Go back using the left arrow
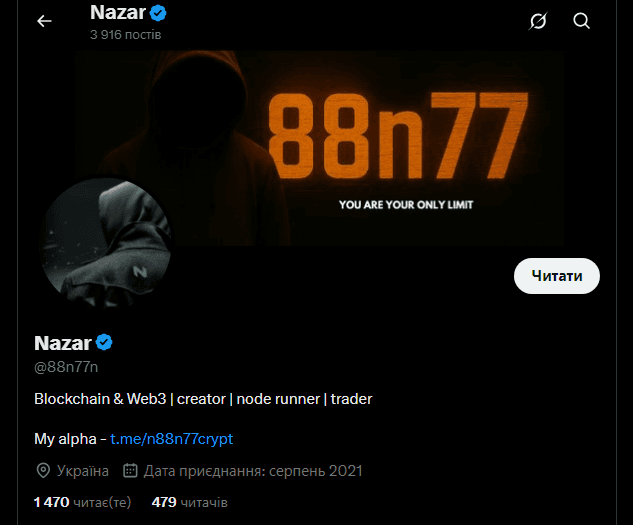The image size is (633, 525). [44, 21]
